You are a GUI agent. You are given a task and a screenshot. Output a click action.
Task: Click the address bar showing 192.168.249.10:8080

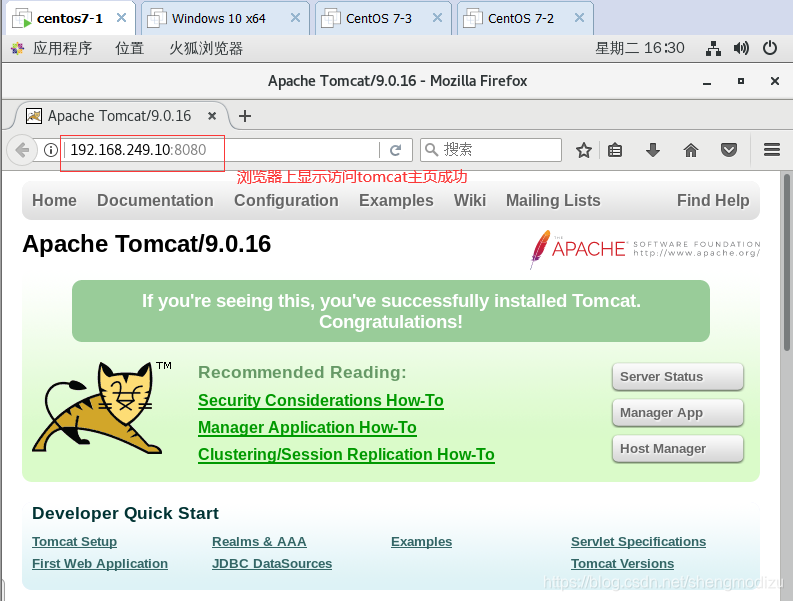(x=223, y=150)
